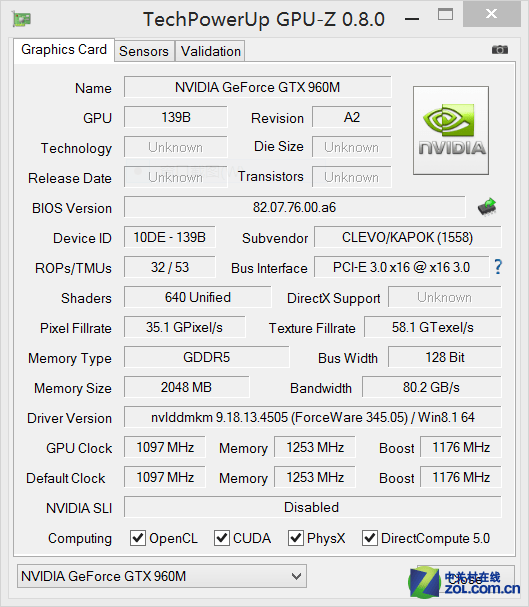Click the Subvendor field CLEVO/KAPOK (1558)

point(407,237)
